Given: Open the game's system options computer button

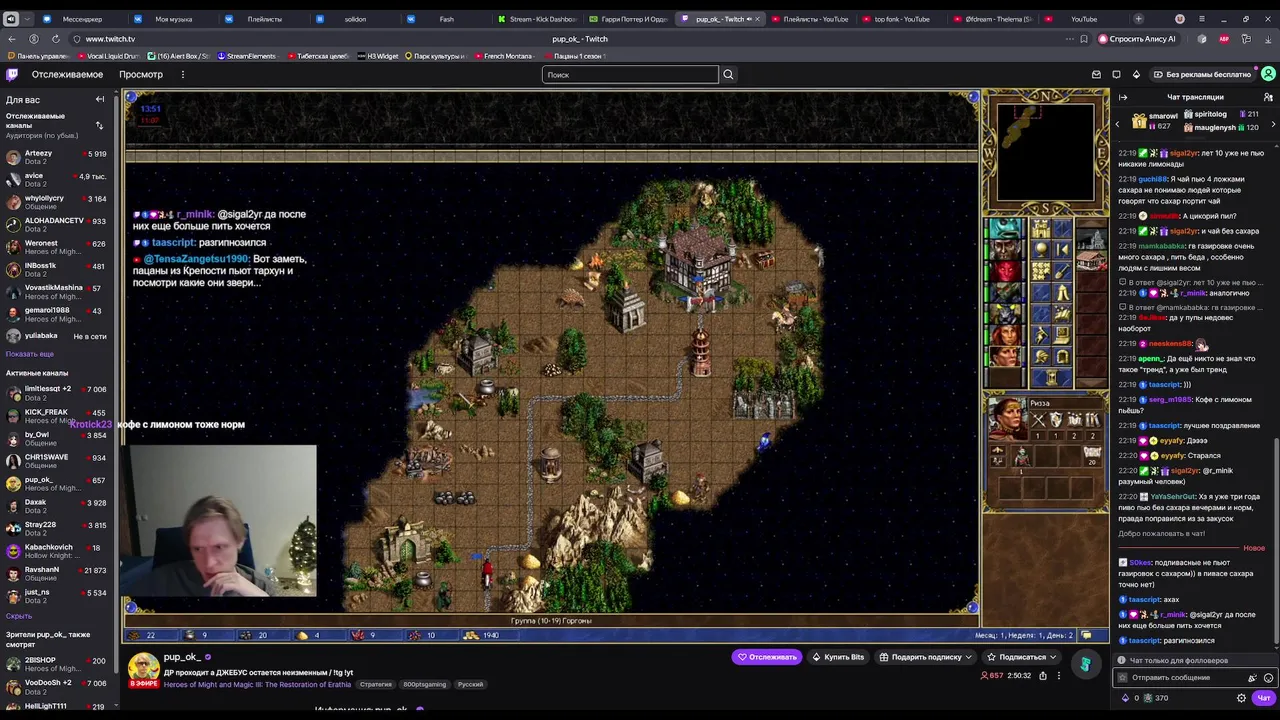Looking at the screenshot, I should click(x=1062, y=335).
